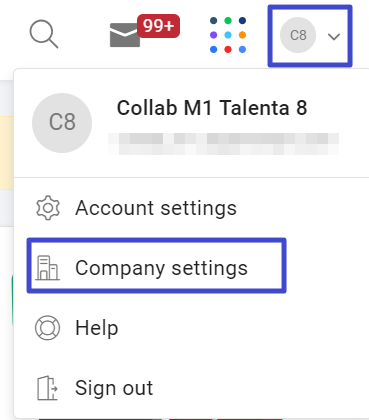Click the small C8 avatar in top bar

[298, 35]
